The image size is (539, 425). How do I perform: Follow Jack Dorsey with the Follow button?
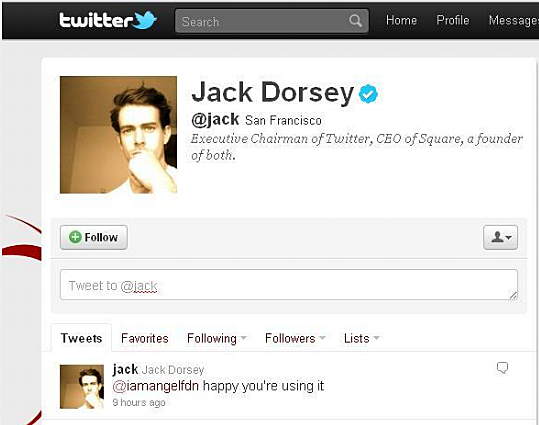94,237
